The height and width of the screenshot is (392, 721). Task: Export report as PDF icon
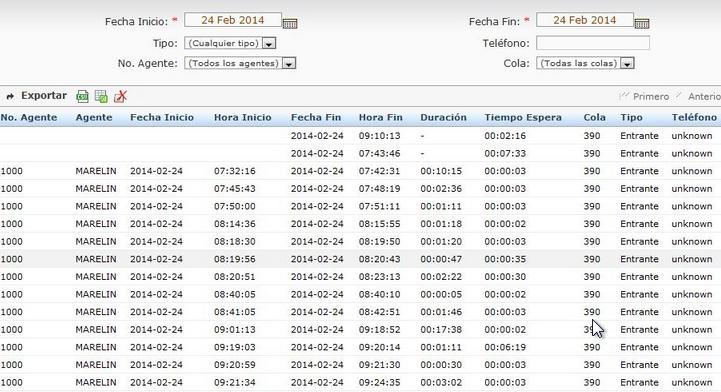coord(120,96)
